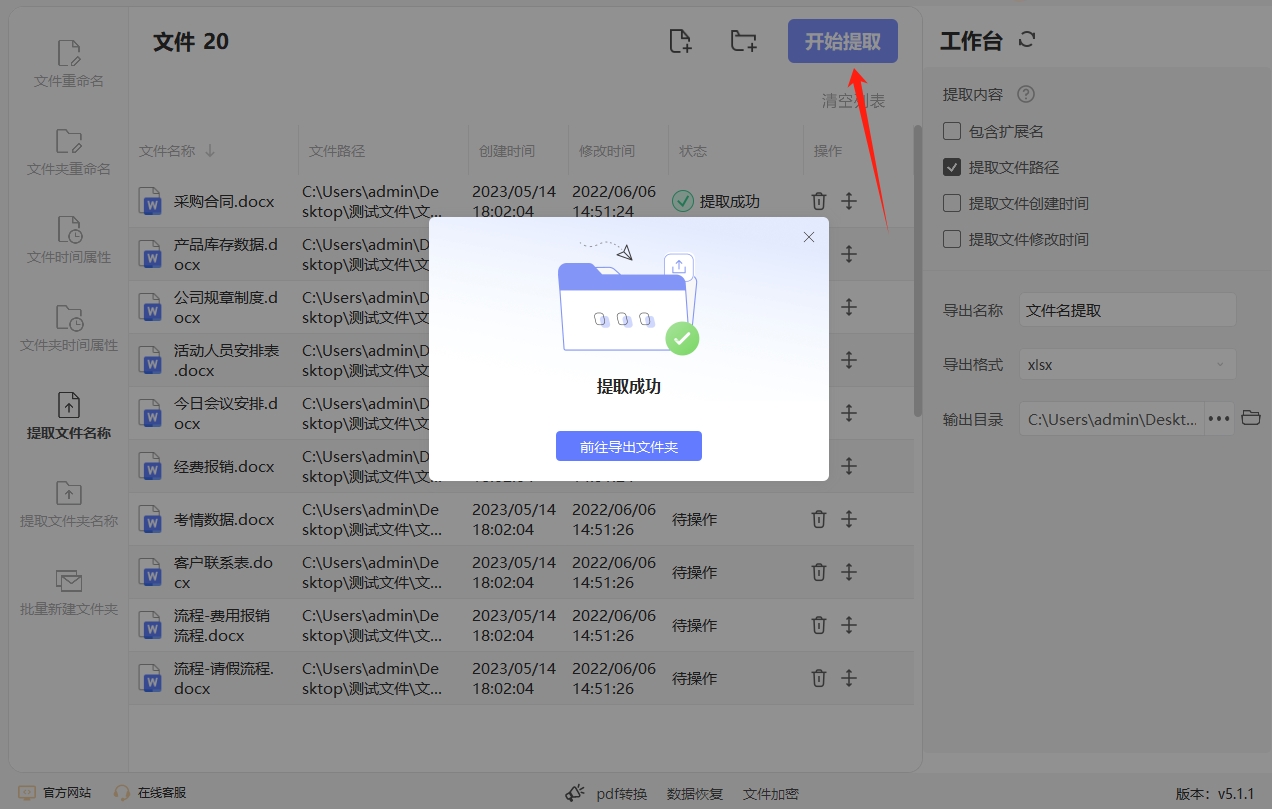Click the move handle for 产品库存数据.docx

coord(849,254)
